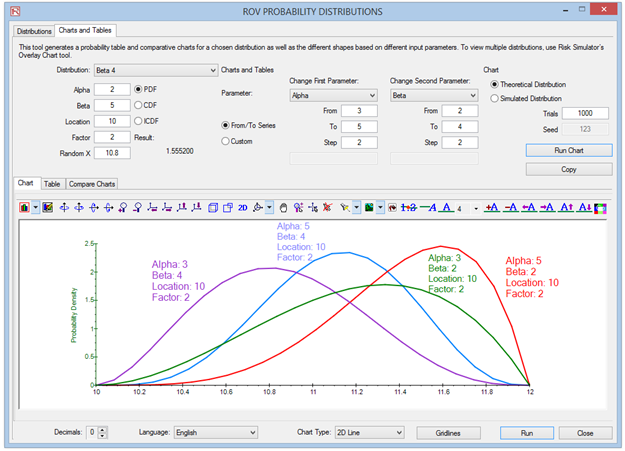
Task: Select the ICDF radio button
Action: point(138,121)
